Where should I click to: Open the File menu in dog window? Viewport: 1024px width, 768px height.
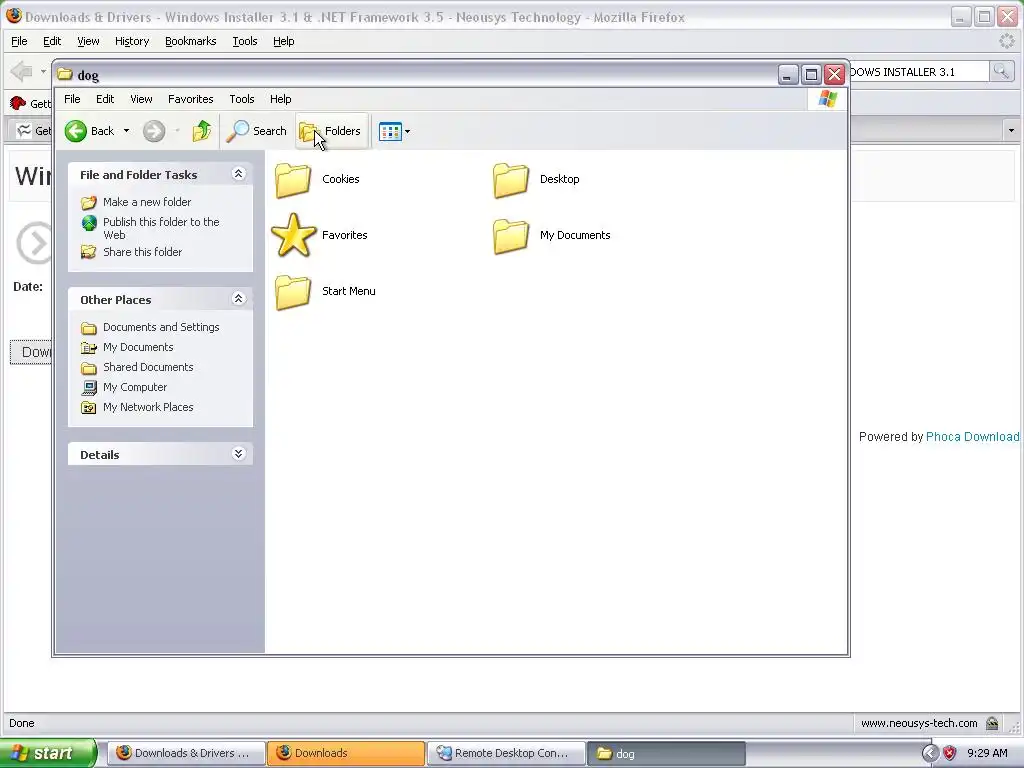72,99
